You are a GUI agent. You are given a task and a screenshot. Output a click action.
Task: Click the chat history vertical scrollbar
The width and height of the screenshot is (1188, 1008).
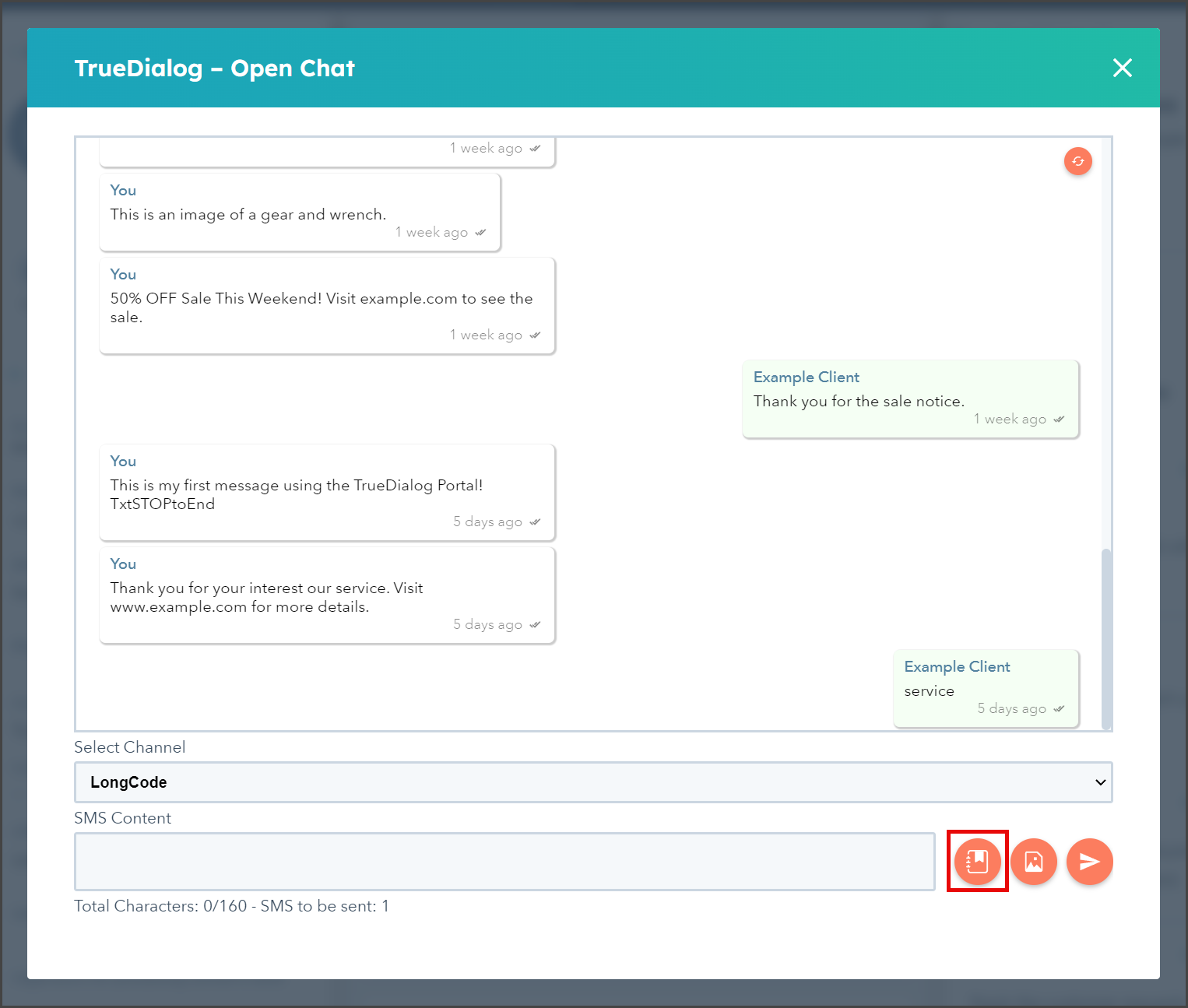(x=1106, y=638)
